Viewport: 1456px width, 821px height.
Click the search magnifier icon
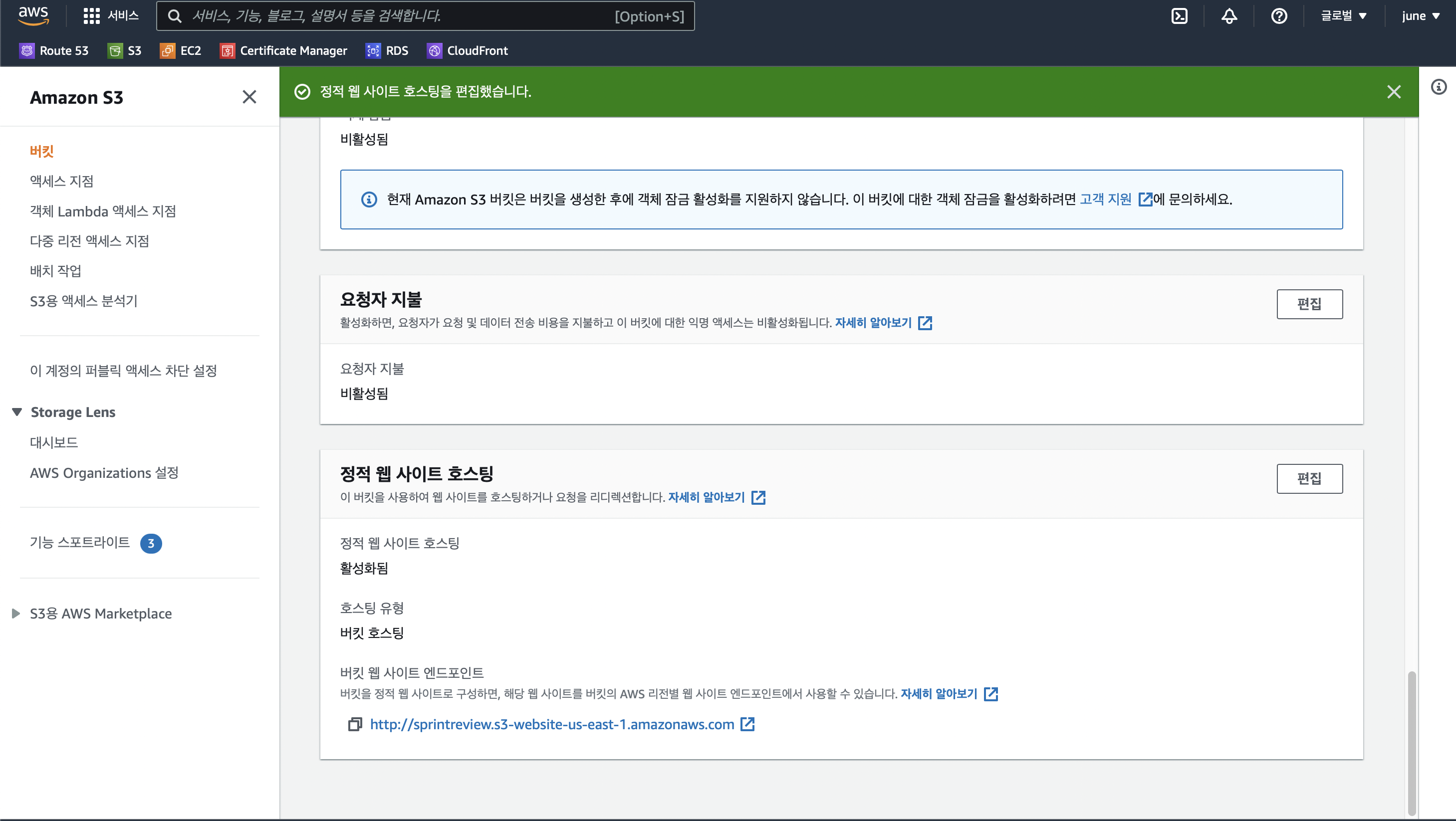pyautogui.click(x=175, y=16)
